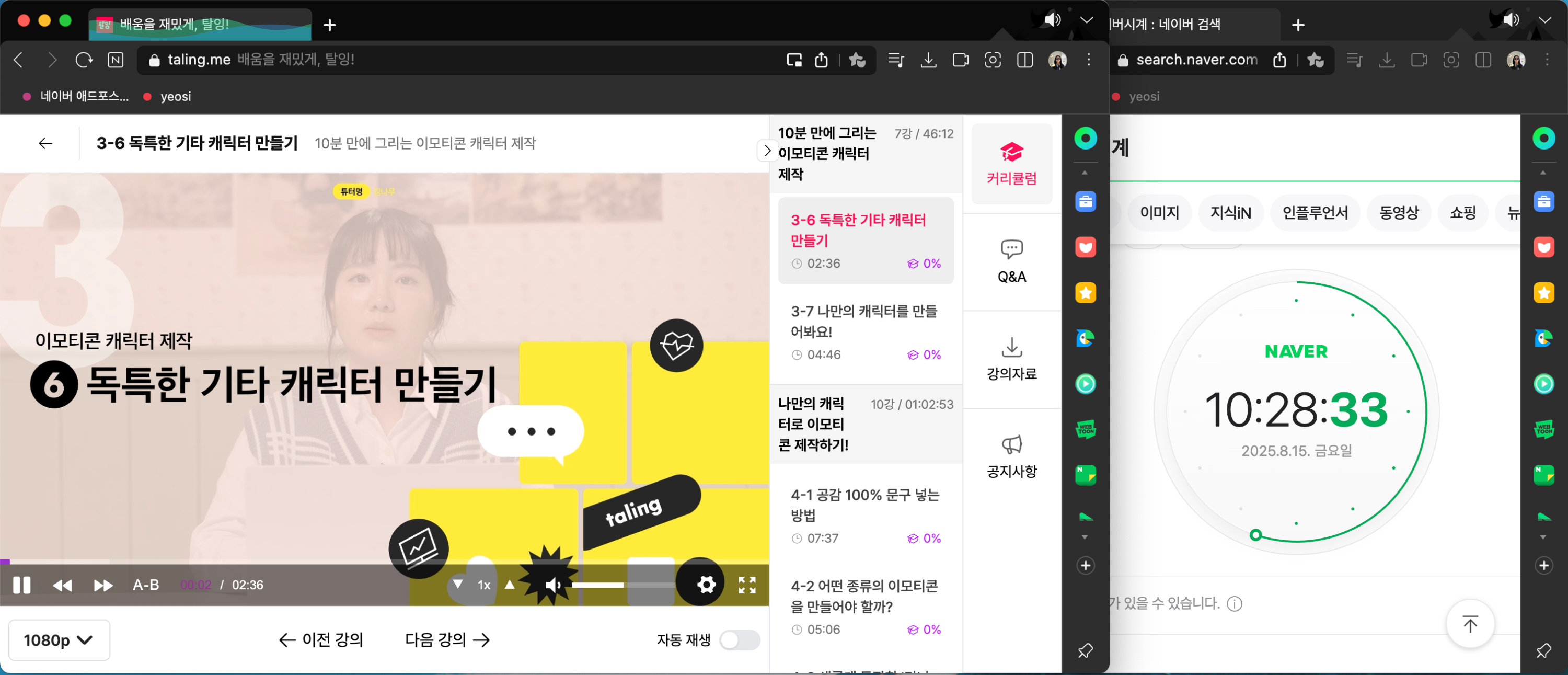The width and height of the screenshot is (1568, 675).
Task: Click the rewind button in player
Action: click(x=62, y=585)
